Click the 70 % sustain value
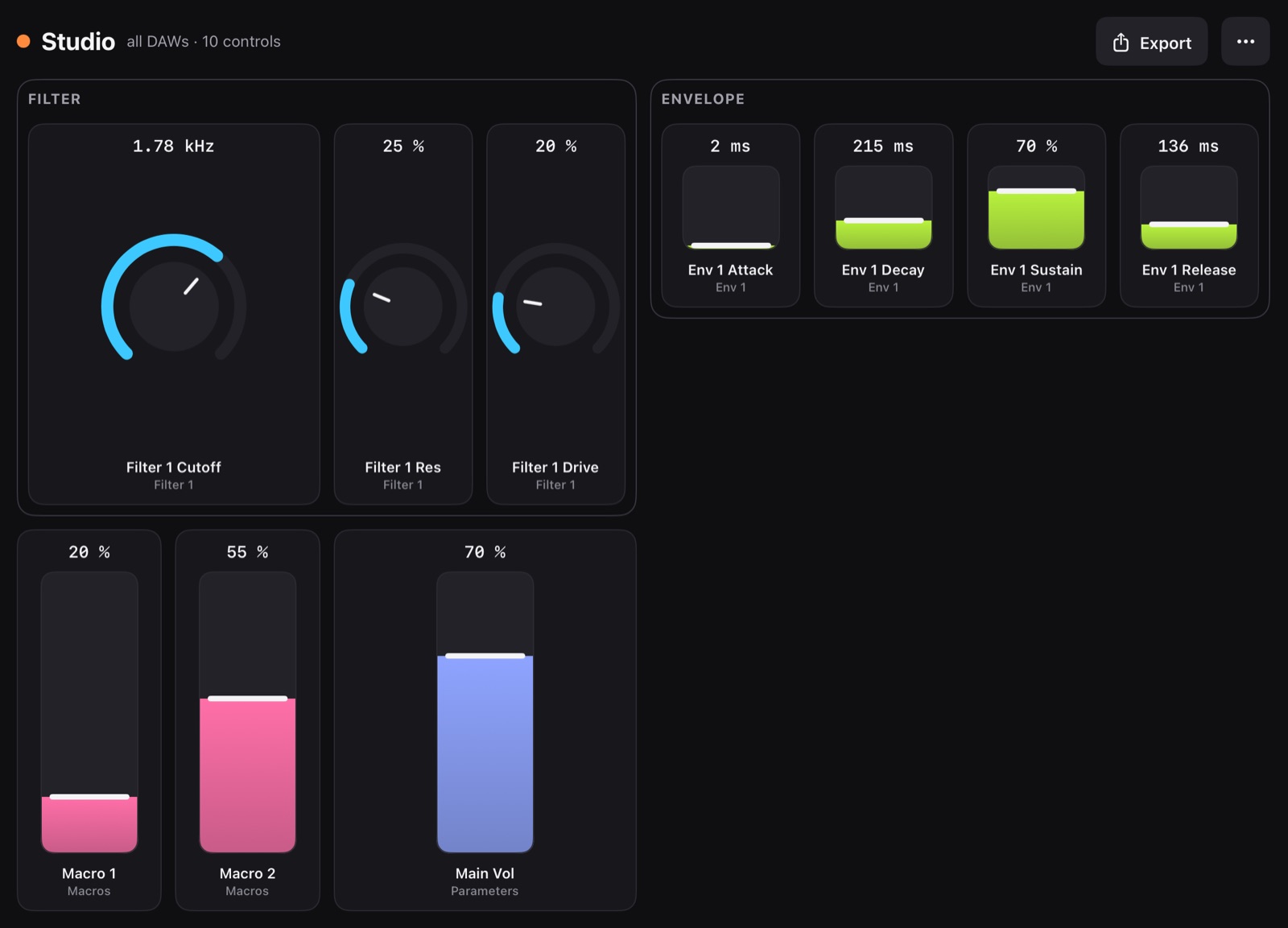 [1036, 146]
